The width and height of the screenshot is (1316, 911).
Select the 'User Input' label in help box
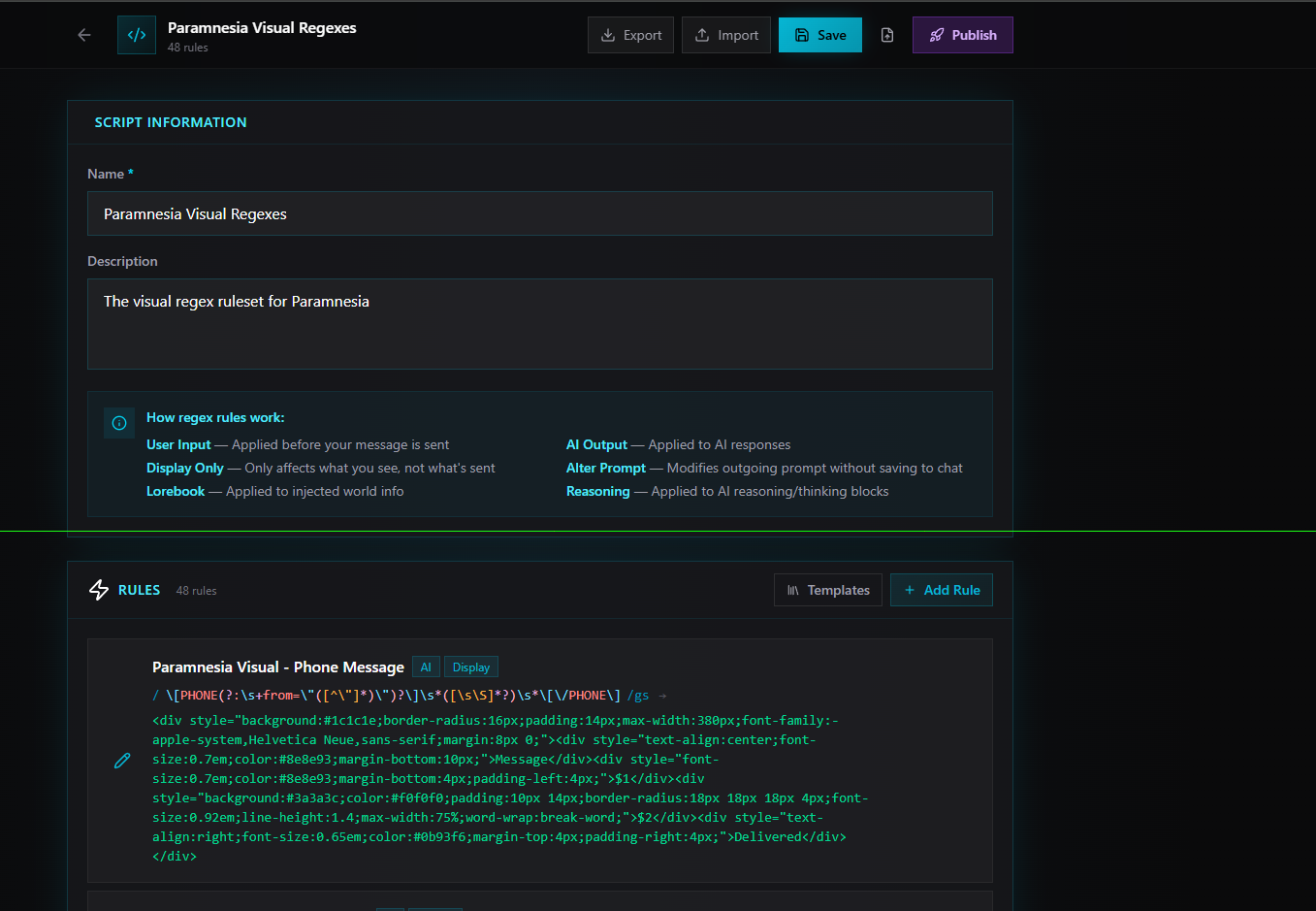tap(178, 444)
